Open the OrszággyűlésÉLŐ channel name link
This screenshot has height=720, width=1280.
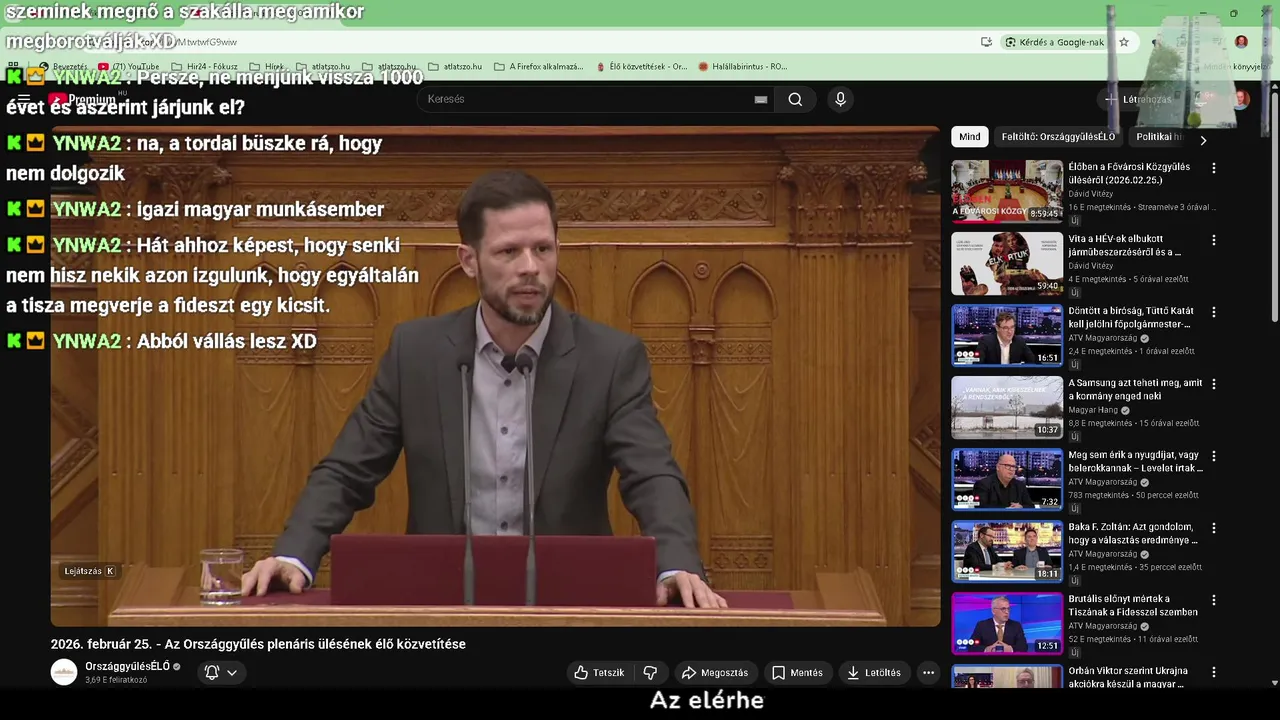(127, 666)
